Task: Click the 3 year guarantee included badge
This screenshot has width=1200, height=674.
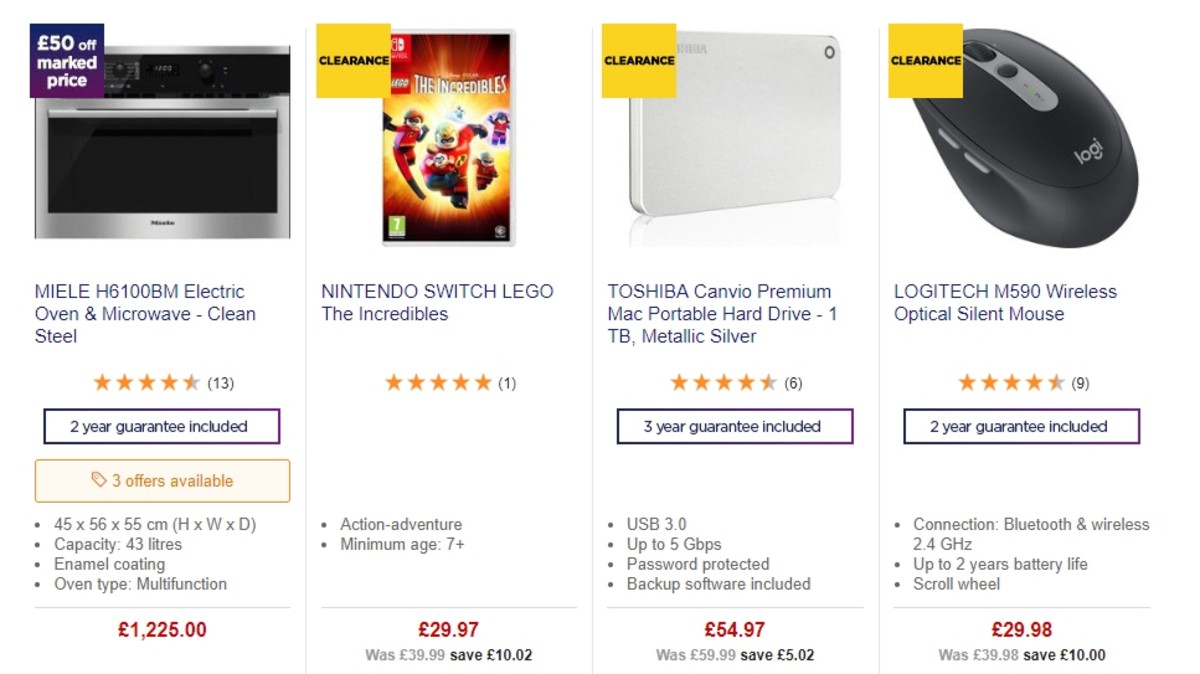Action: (x=735, y=426)
